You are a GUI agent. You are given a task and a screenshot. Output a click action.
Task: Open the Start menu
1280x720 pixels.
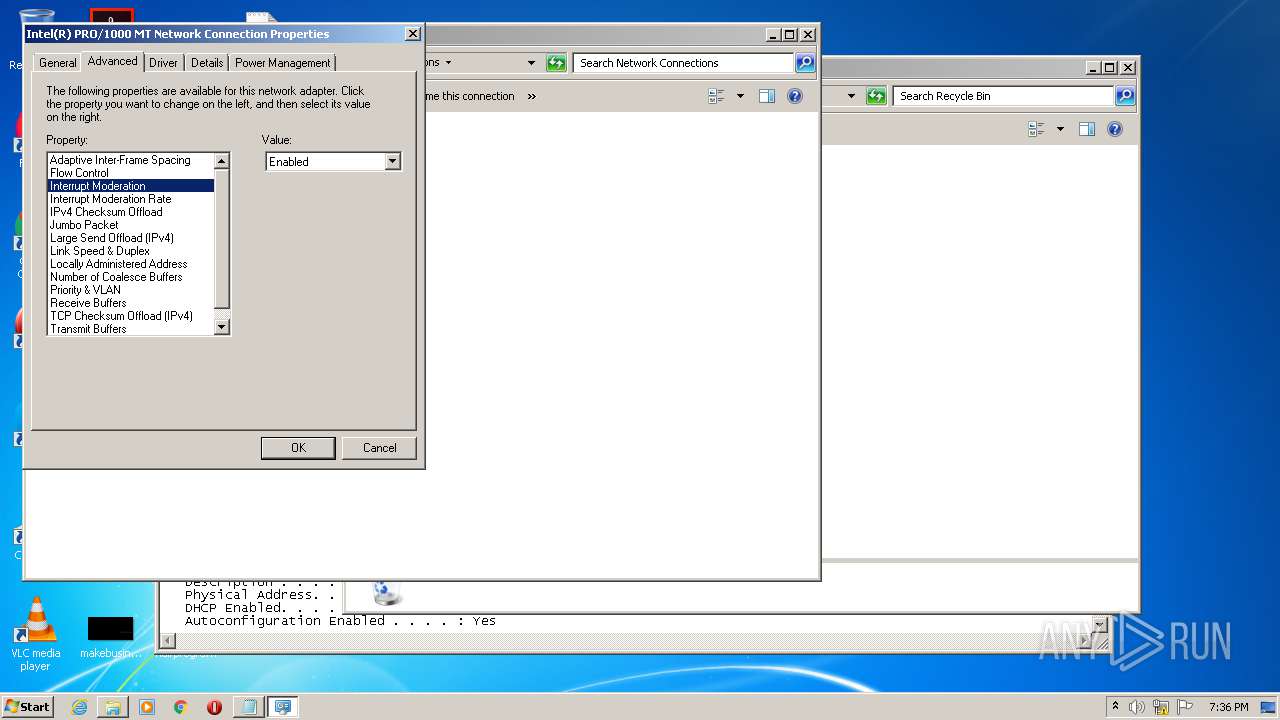coord(27,706)
